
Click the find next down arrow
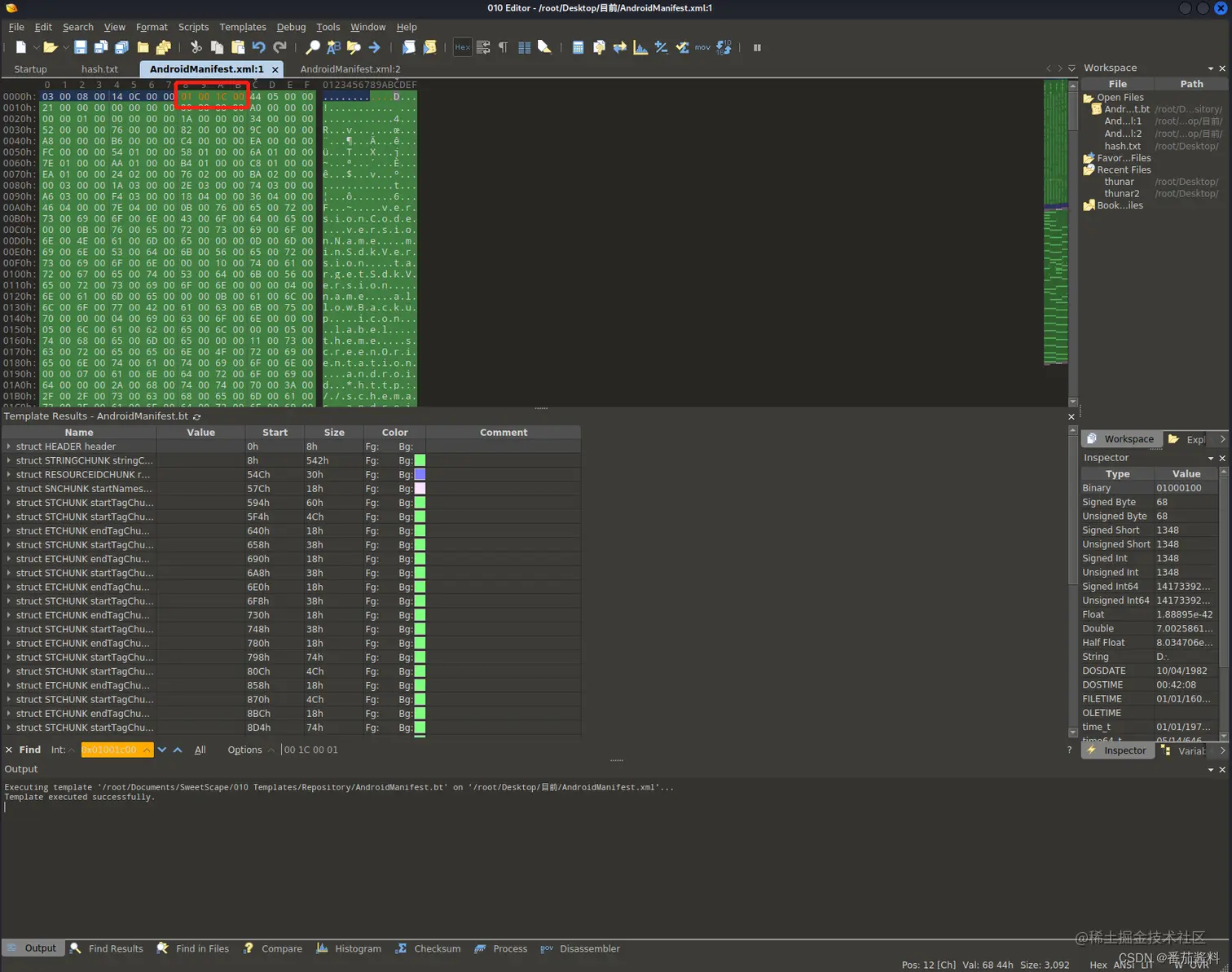click(162, 750)
